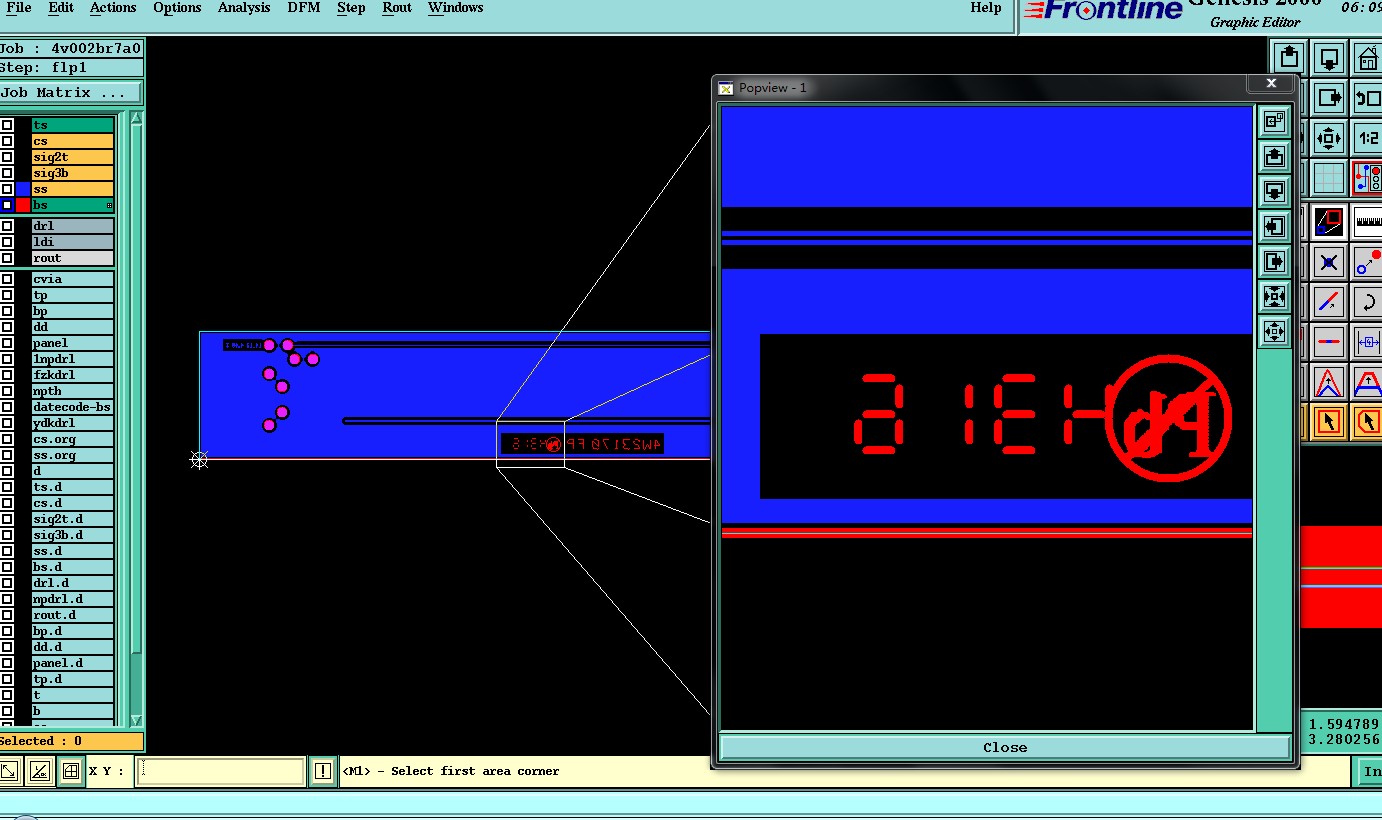Toggle checkbox for bs layer

pyautogui.click(x=7, y=205)
